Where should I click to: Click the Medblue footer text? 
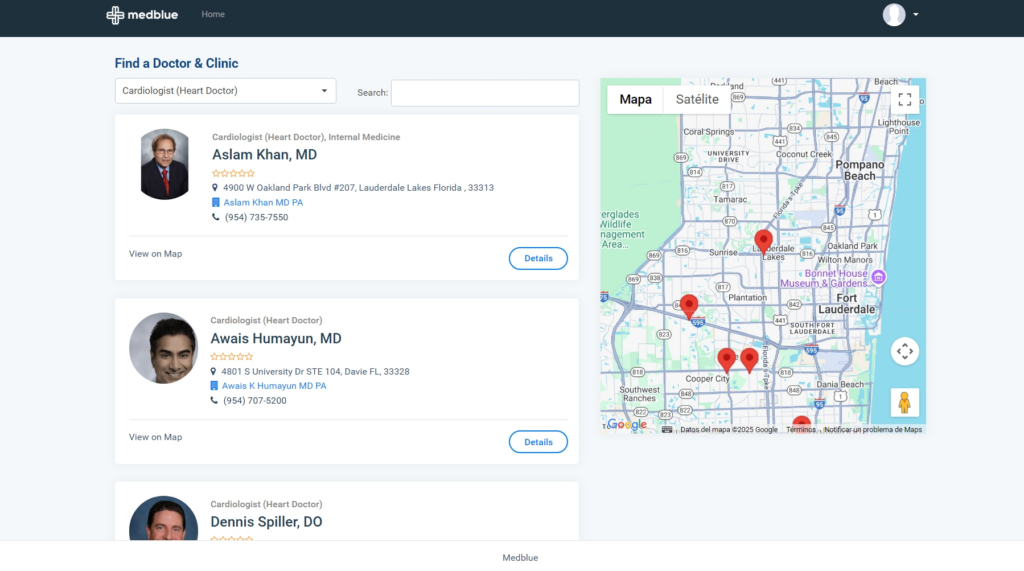click(x=520, y=558)
